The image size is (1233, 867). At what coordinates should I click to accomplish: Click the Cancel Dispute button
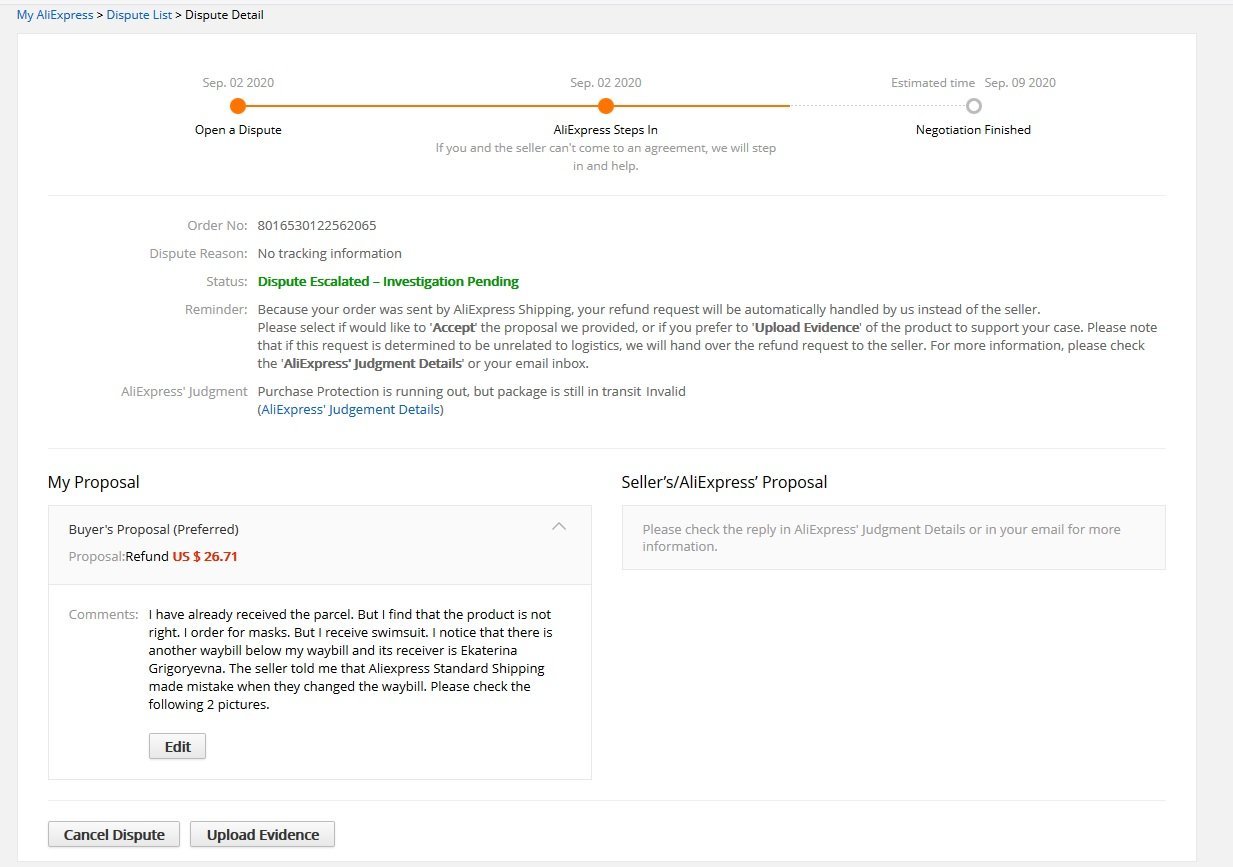tap(113, 835)
